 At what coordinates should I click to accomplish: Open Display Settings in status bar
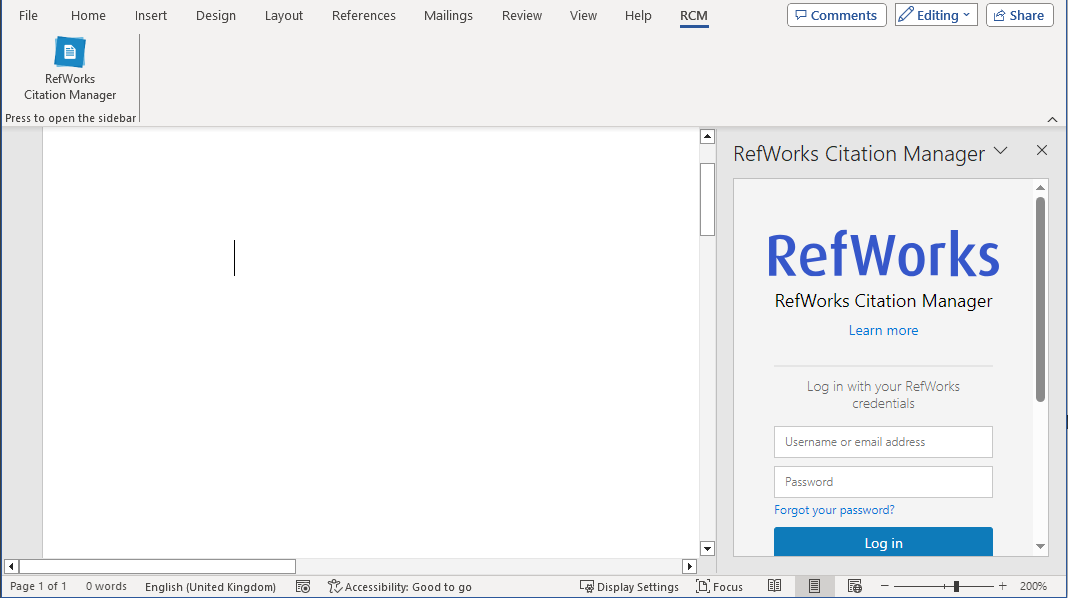[629, 586]
